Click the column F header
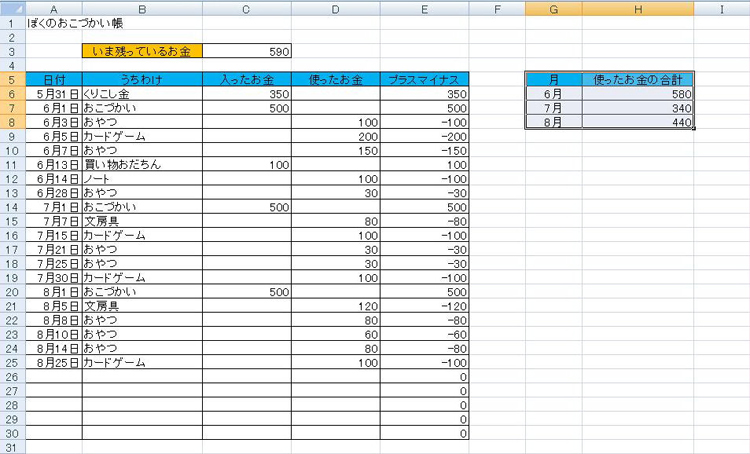The image size is (750, 454). 497,8
